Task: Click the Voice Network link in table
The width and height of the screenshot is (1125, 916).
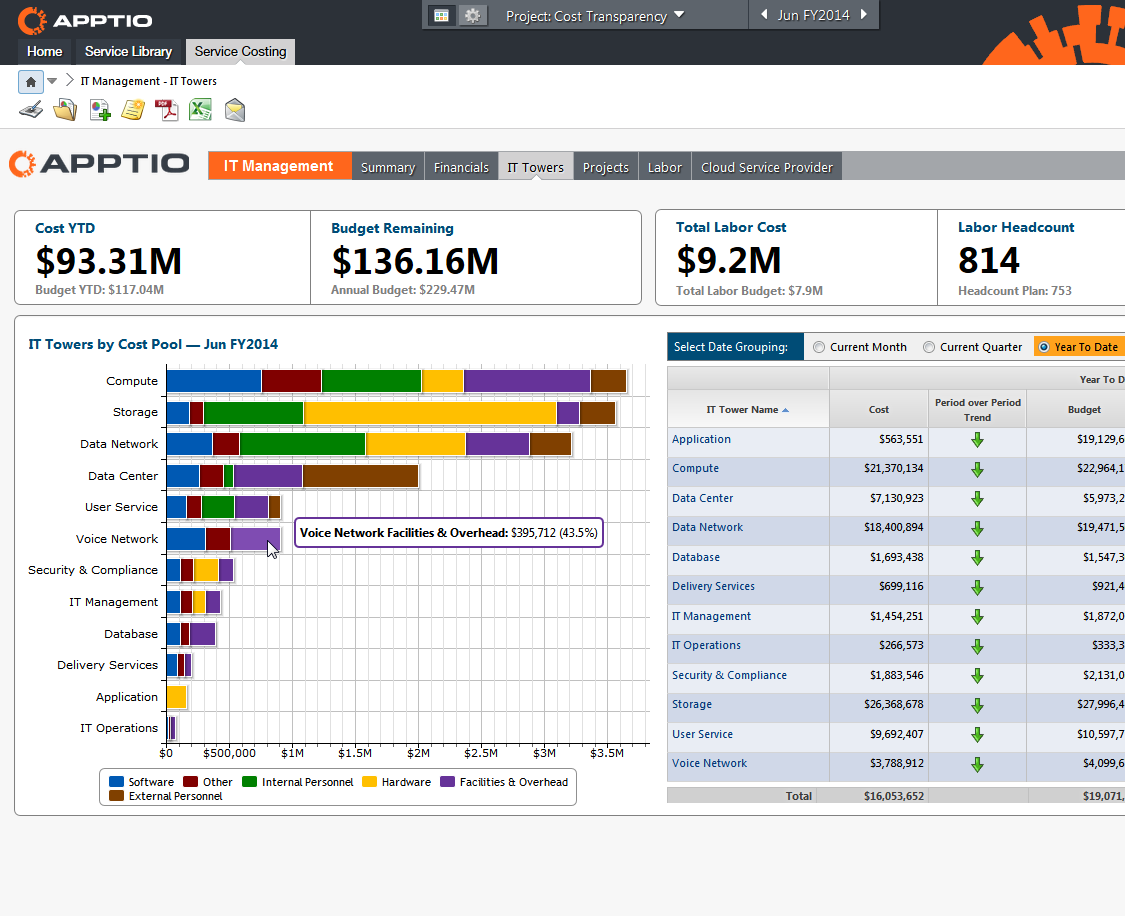Action: click(x=709, y=763)
